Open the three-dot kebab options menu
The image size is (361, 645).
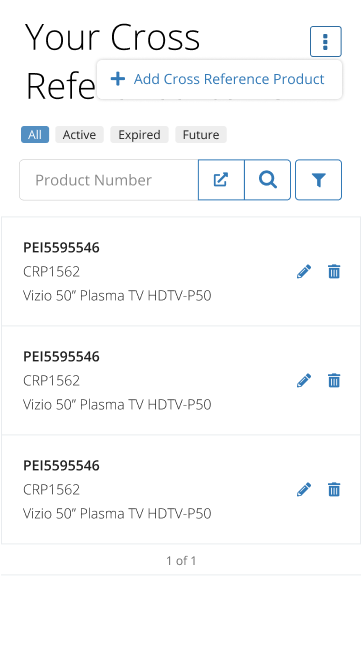(326, 42)
